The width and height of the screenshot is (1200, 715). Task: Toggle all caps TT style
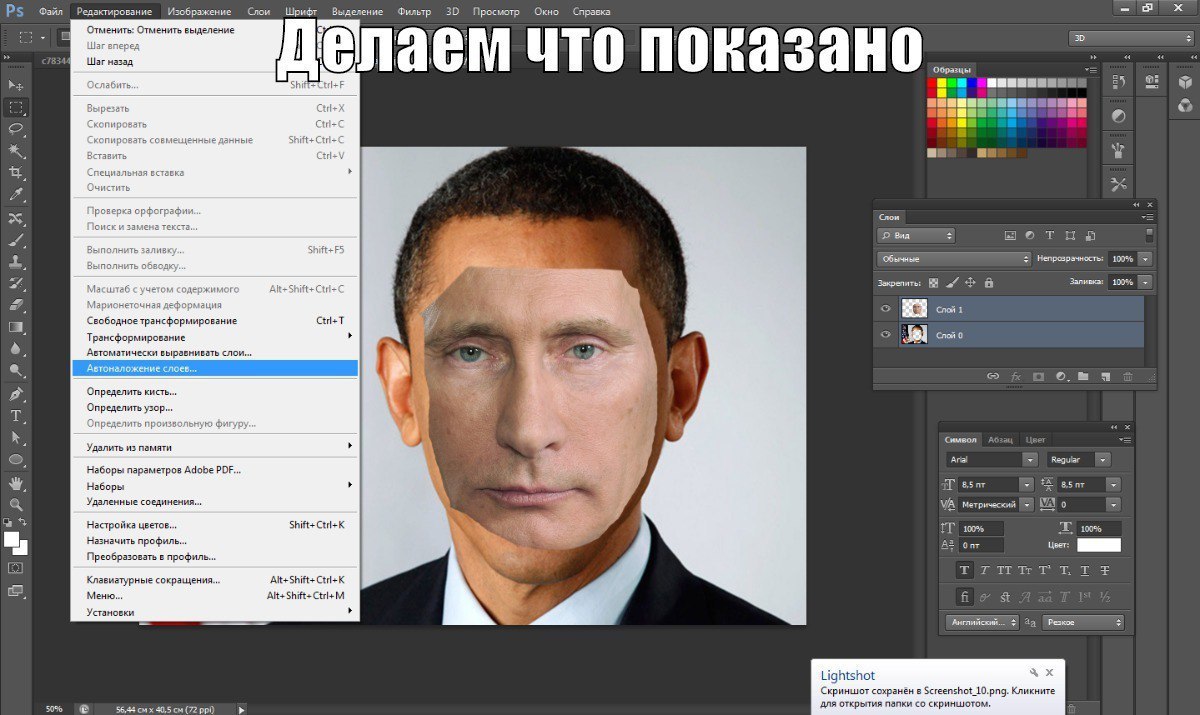(1004, 570)
